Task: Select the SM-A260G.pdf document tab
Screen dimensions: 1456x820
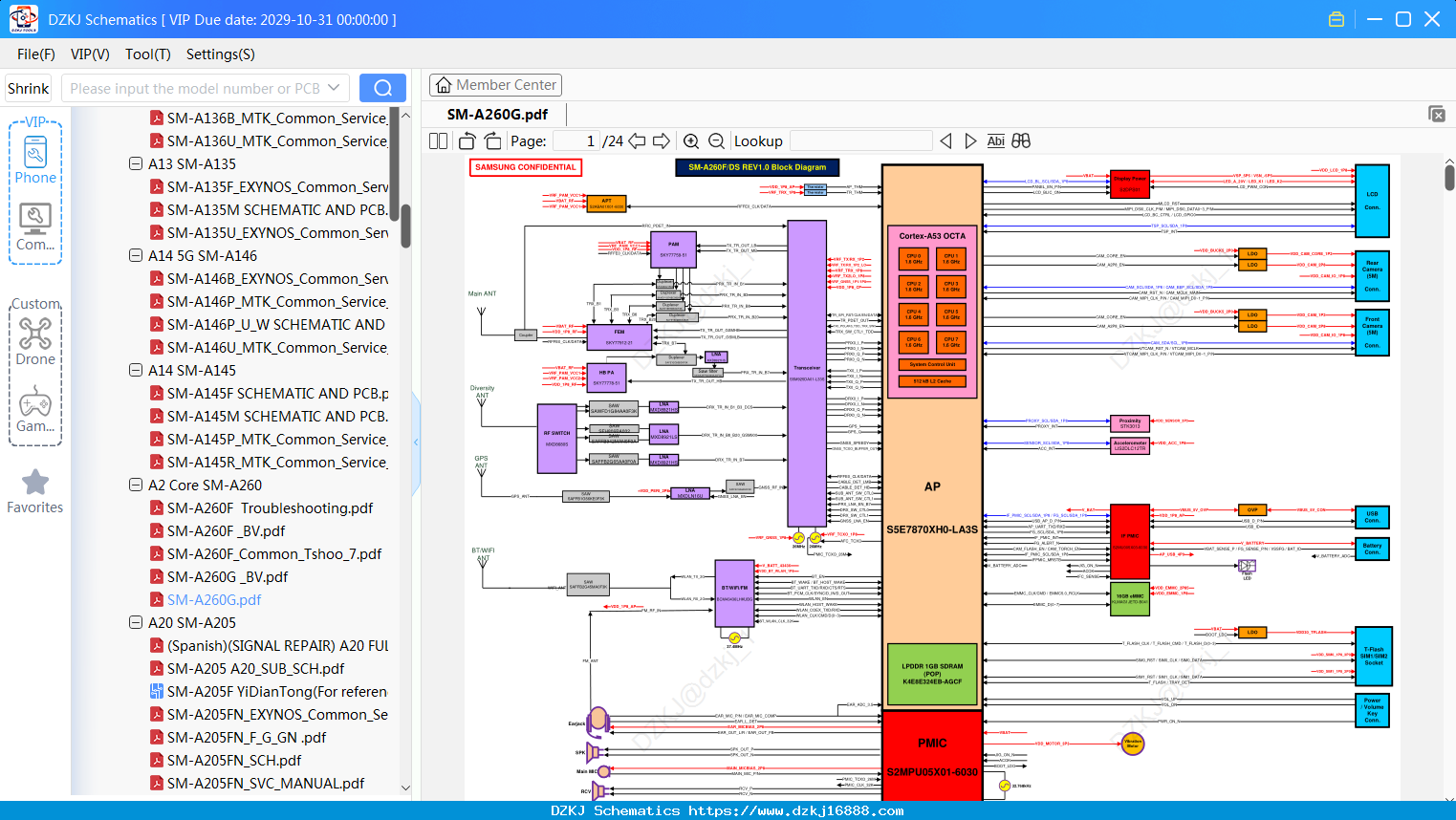Action: 497,114
